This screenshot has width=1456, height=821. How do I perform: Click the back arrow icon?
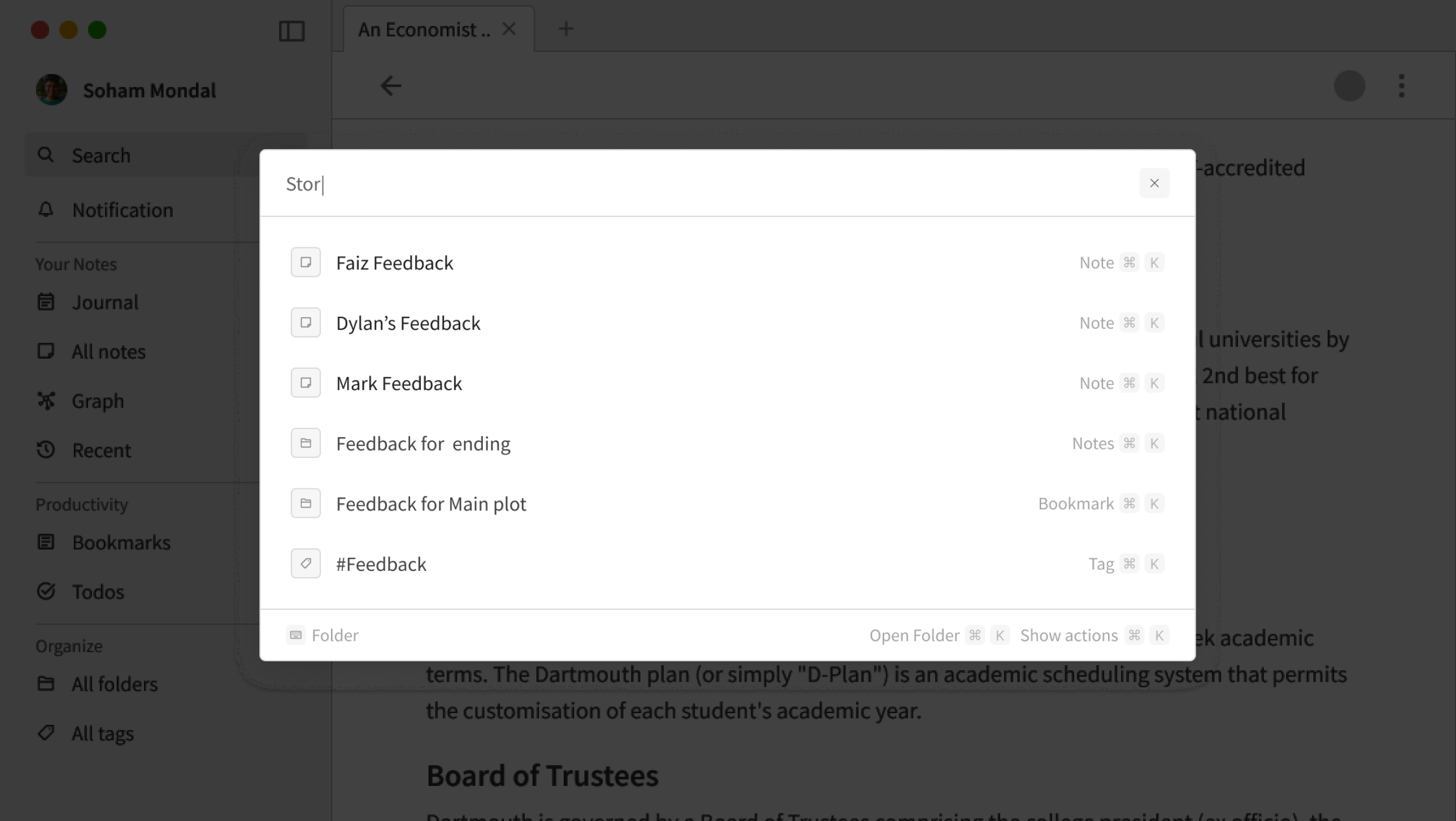coord(391,86)
